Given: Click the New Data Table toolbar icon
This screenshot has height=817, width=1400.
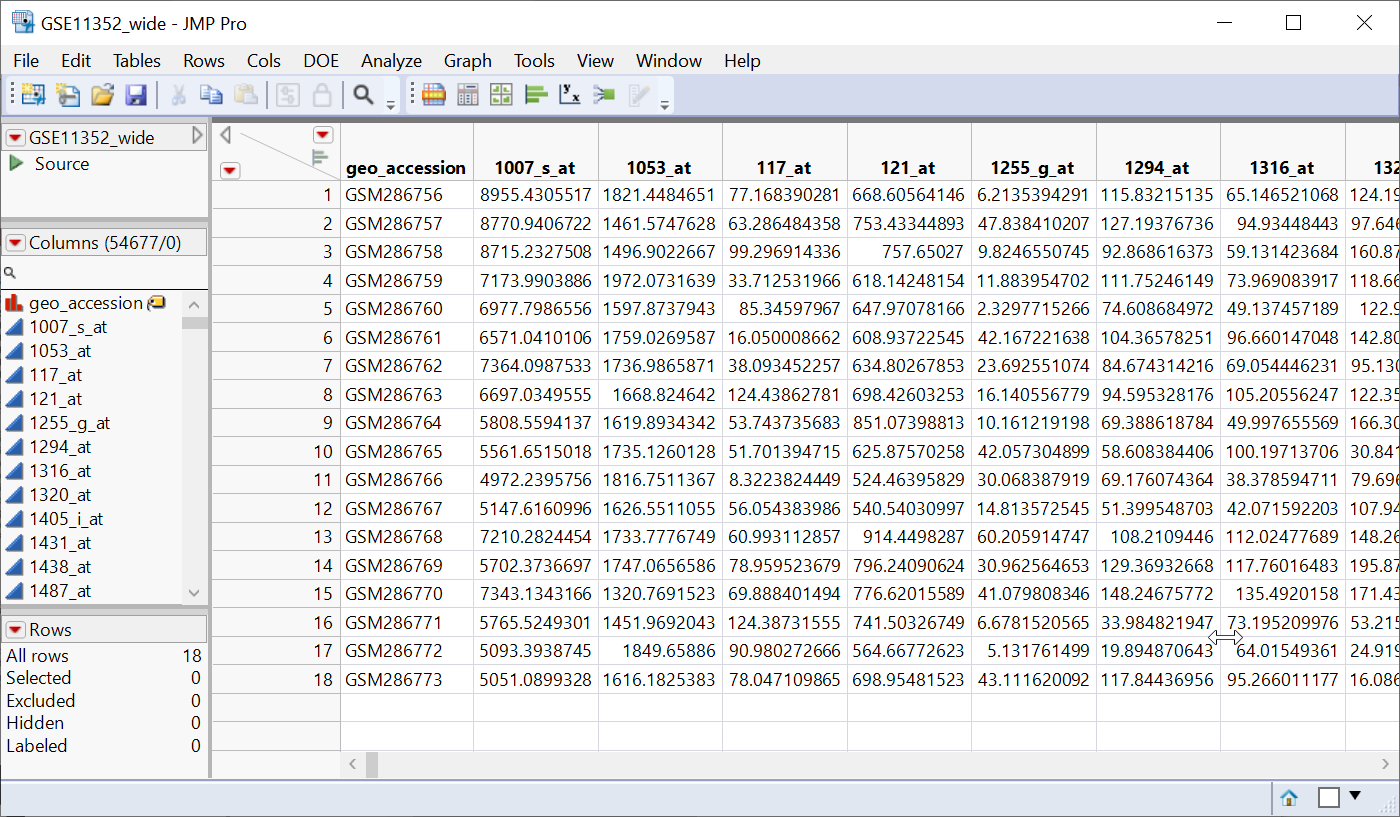Looking at the screenshot, I should [31, 93].
